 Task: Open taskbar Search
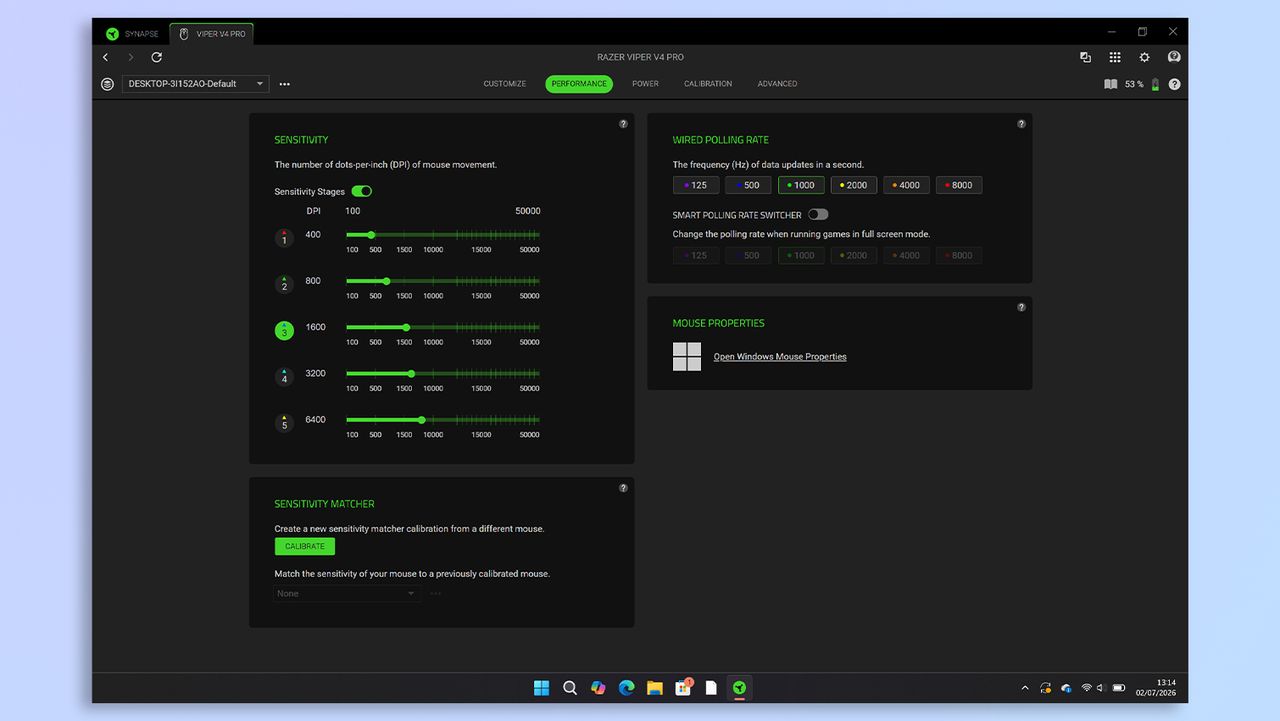569,688
